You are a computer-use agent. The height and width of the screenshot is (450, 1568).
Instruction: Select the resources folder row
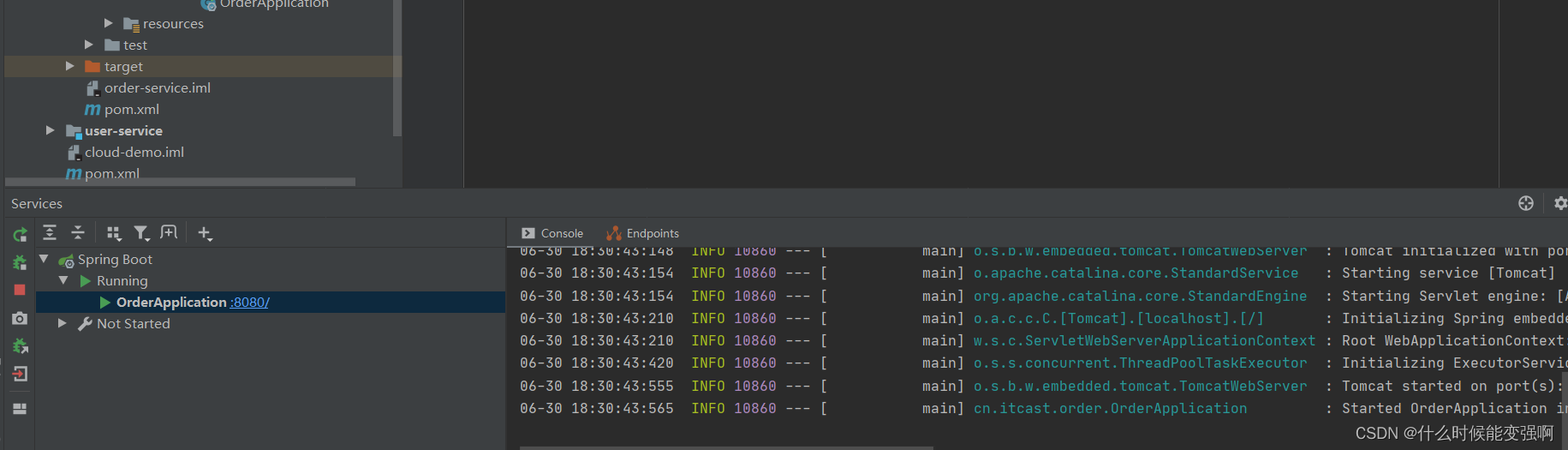[x=203, y=23]
